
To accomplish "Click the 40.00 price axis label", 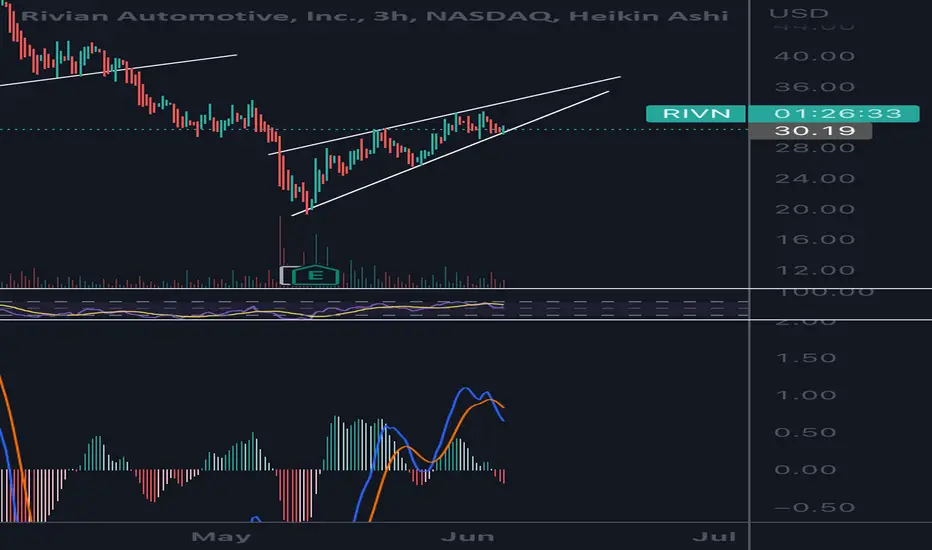I will pyautogui.click(x=814, y=56).
